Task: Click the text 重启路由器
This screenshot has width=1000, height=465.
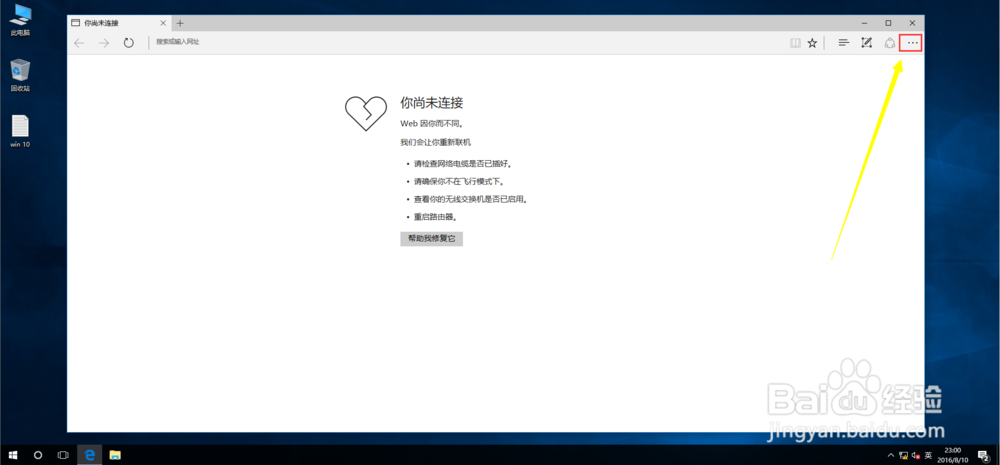Action: point(436,217)
